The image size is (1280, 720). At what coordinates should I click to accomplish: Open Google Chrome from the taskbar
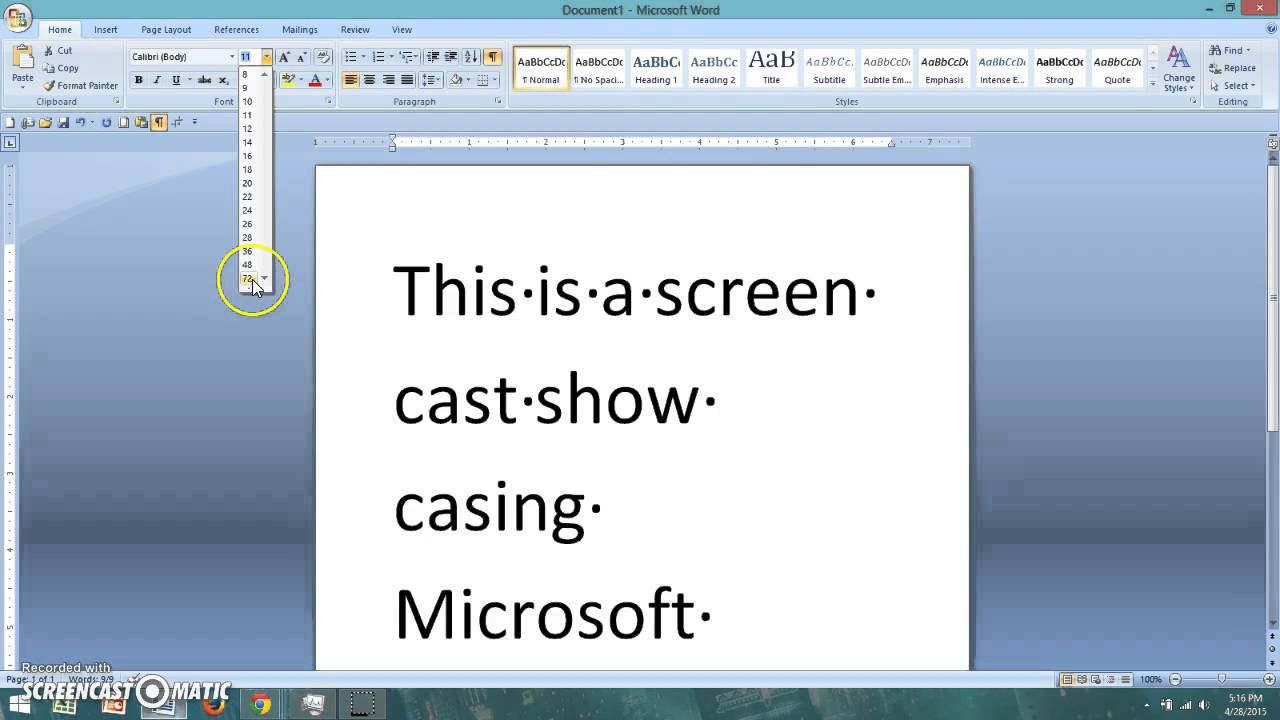pyautogui.click(x=261, y=705)
